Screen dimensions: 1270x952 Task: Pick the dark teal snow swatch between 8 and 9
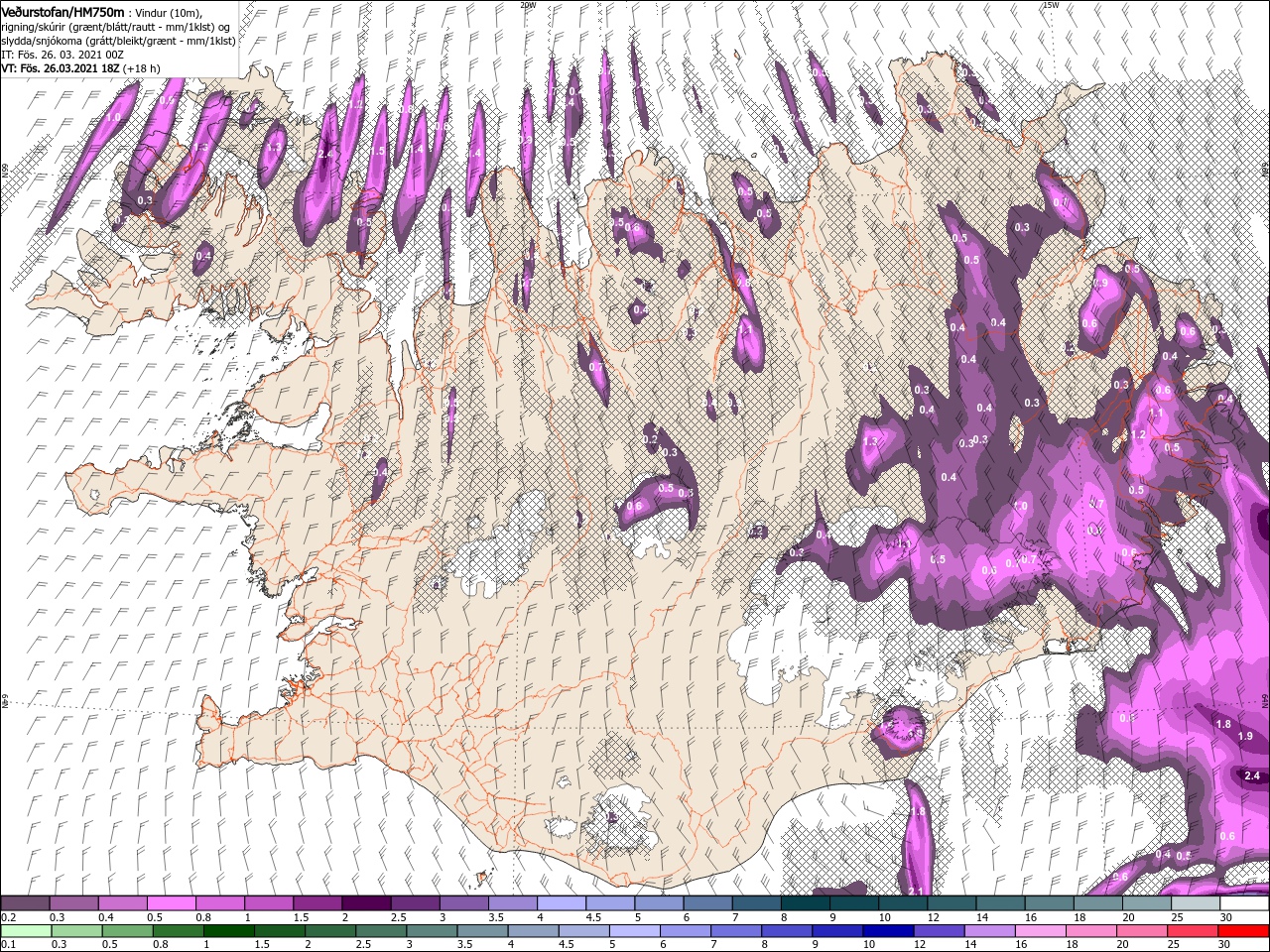(805, 903)
